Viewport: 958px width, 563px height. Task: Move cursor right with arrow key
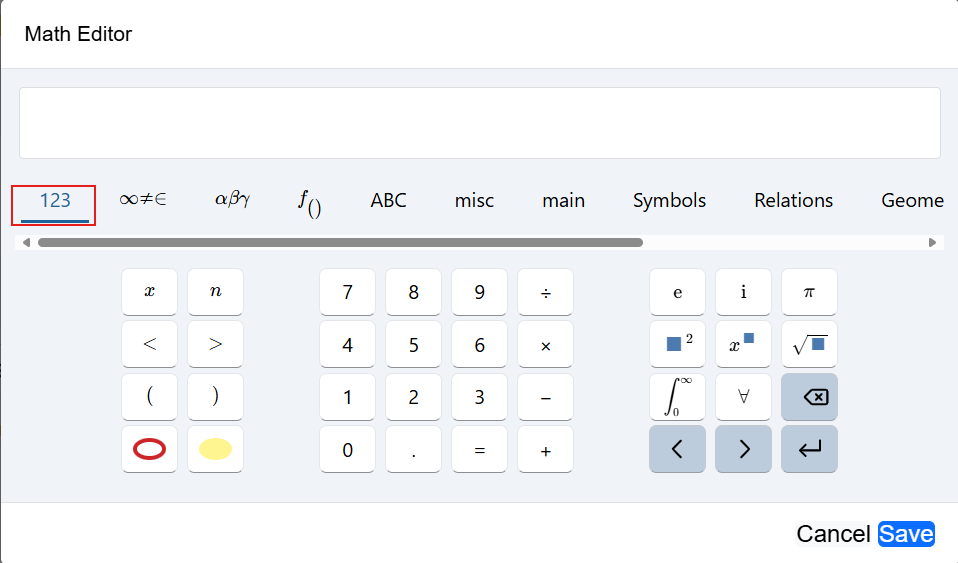coord(743,449)
